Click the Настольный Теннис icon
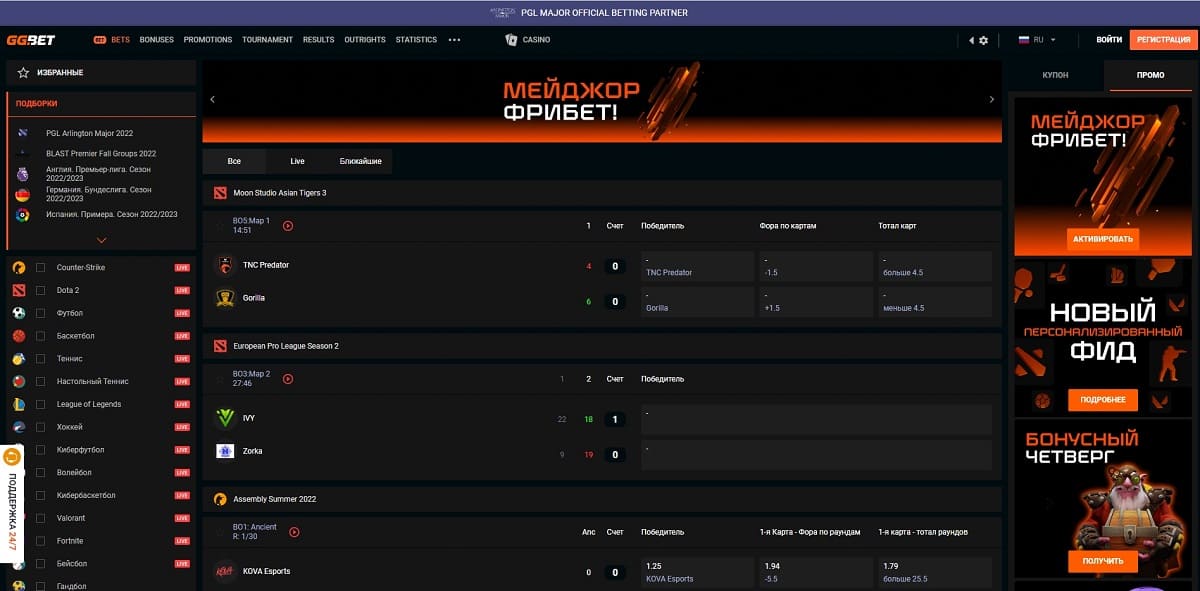 click(19, 381)
